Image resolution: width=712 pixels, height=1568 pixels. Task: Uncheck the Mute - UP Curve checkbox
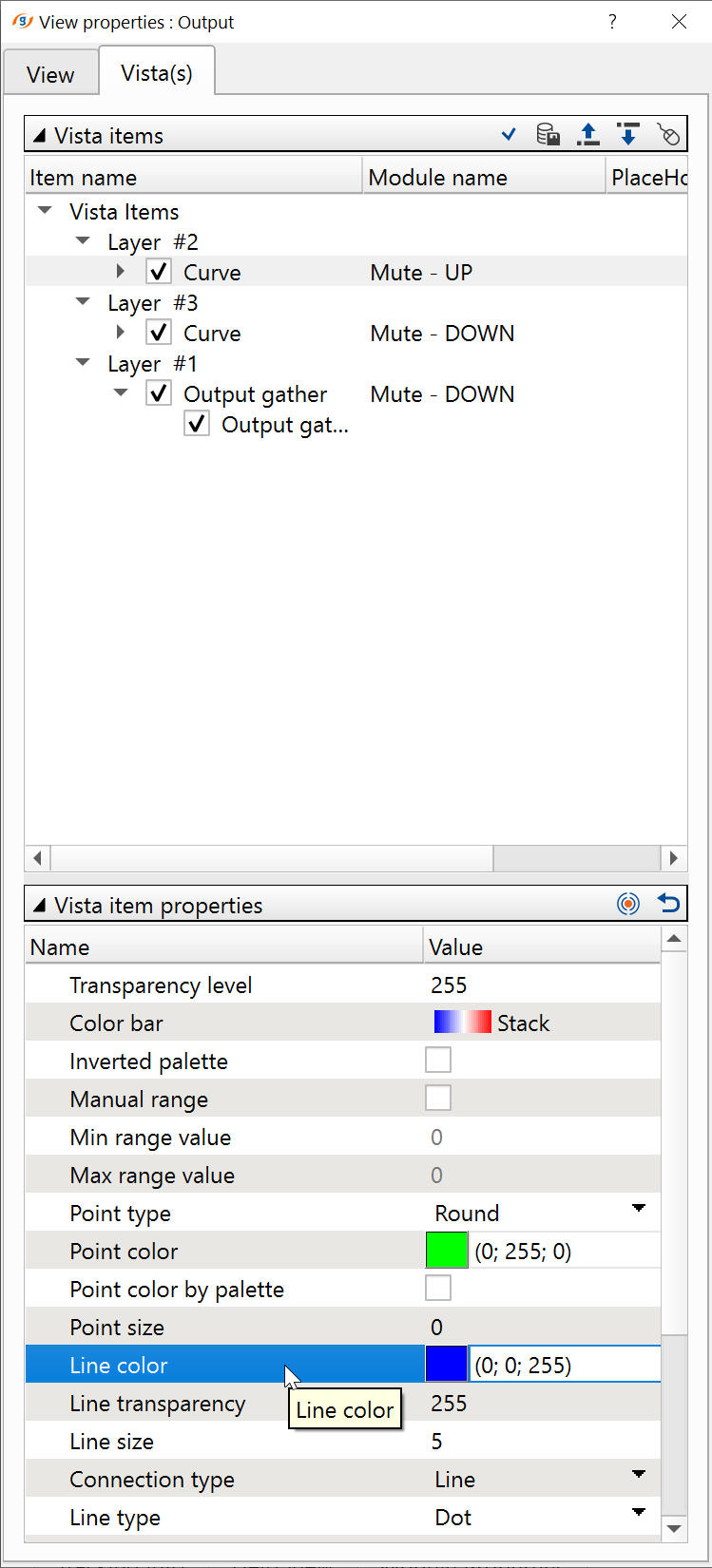tap(159, 273)
